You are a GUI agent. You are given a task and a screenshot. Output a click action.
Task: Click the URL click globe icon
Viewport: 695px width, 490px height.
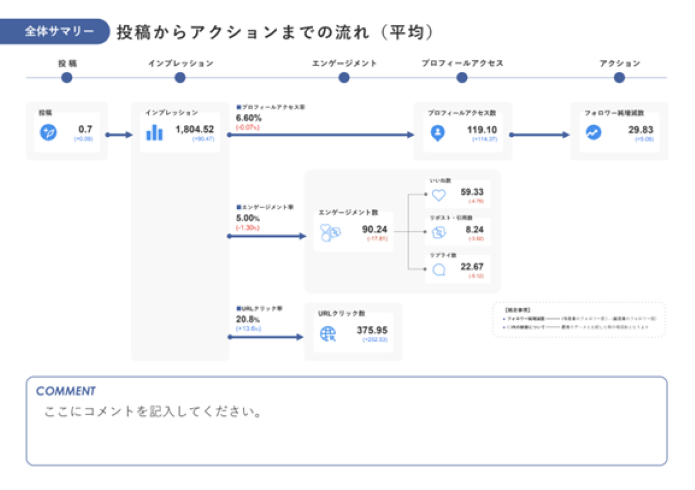click(328, 334)
